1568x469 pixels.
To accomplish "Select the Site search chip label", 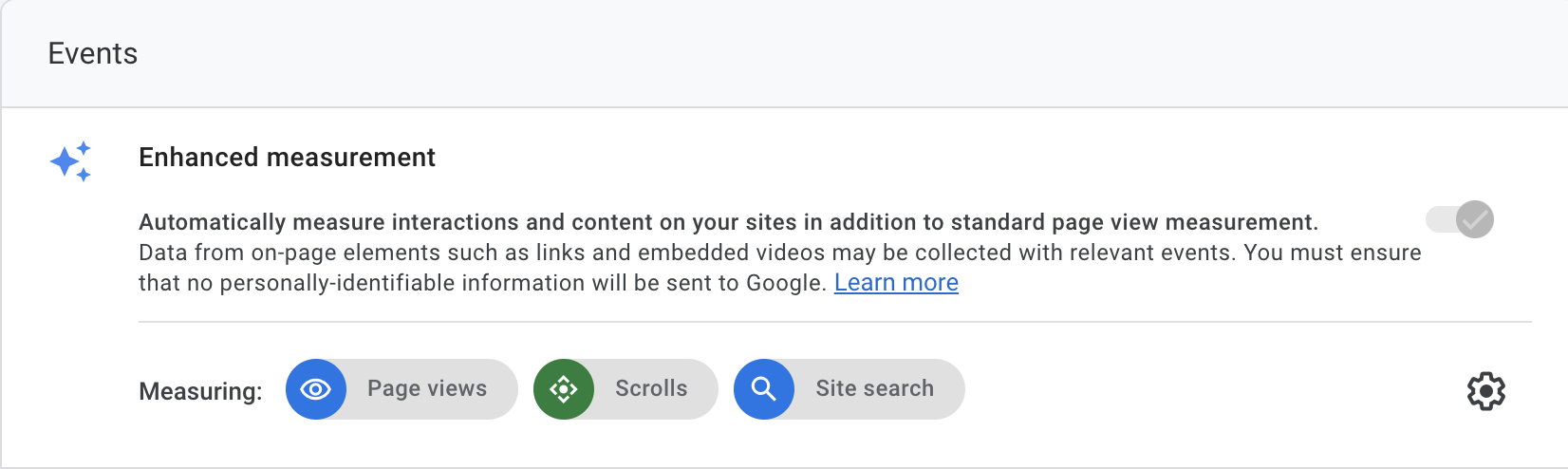I will (x=874, y=388).
